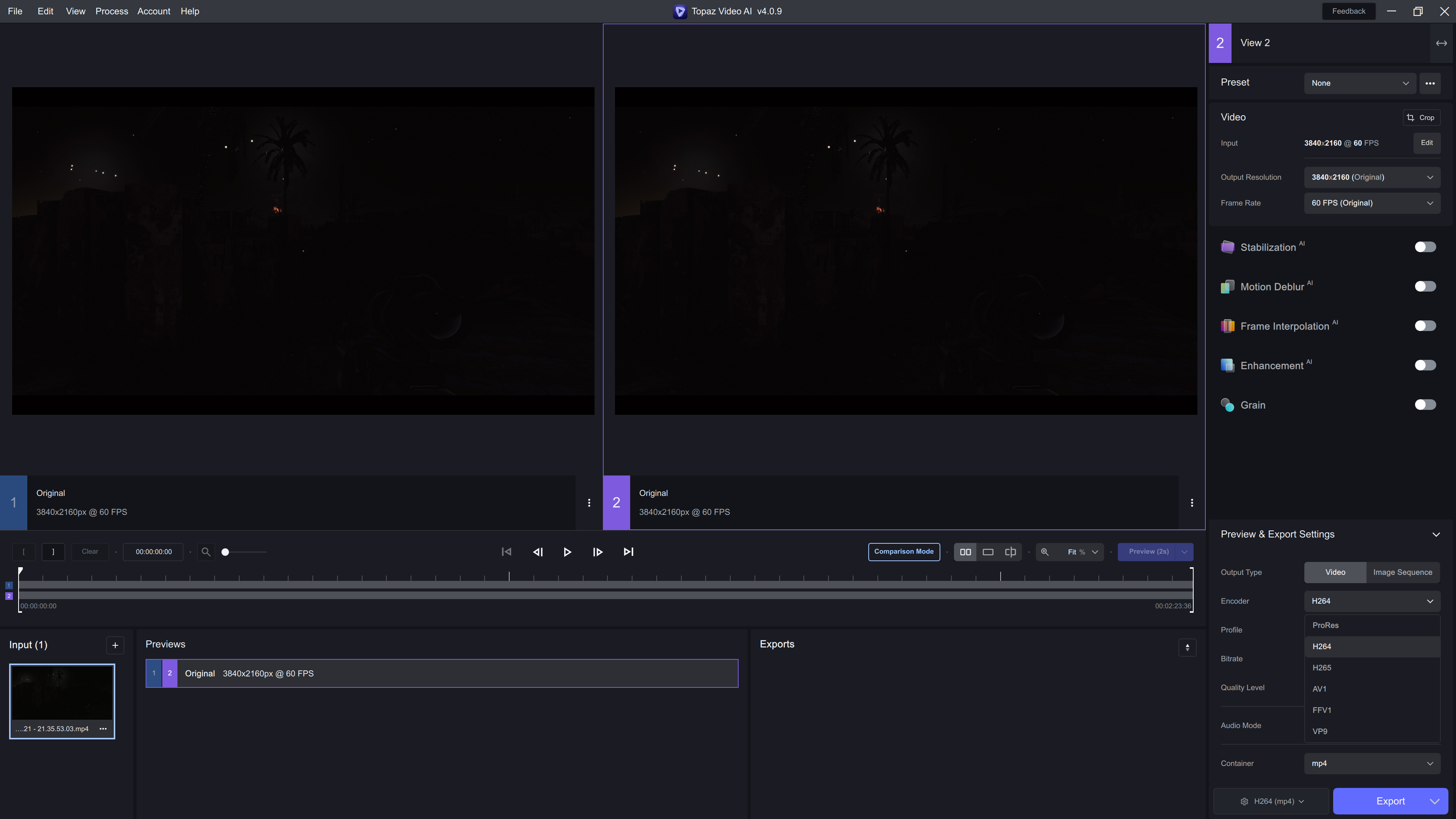Open the Process menu
Image resolution: width=1456 pixels, height=819 pixels.
click(x=111, y=11)
